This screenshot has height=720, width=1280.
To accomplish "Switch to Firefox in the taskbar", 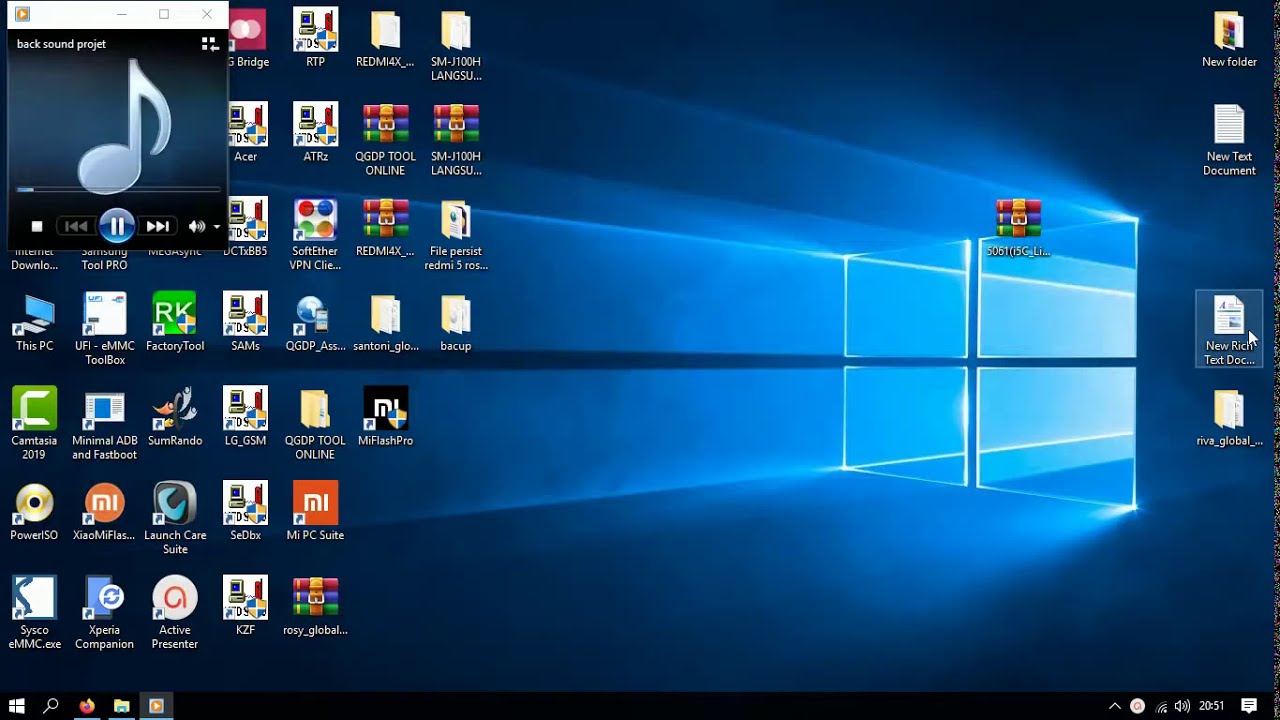I will (x=87, y=706).
